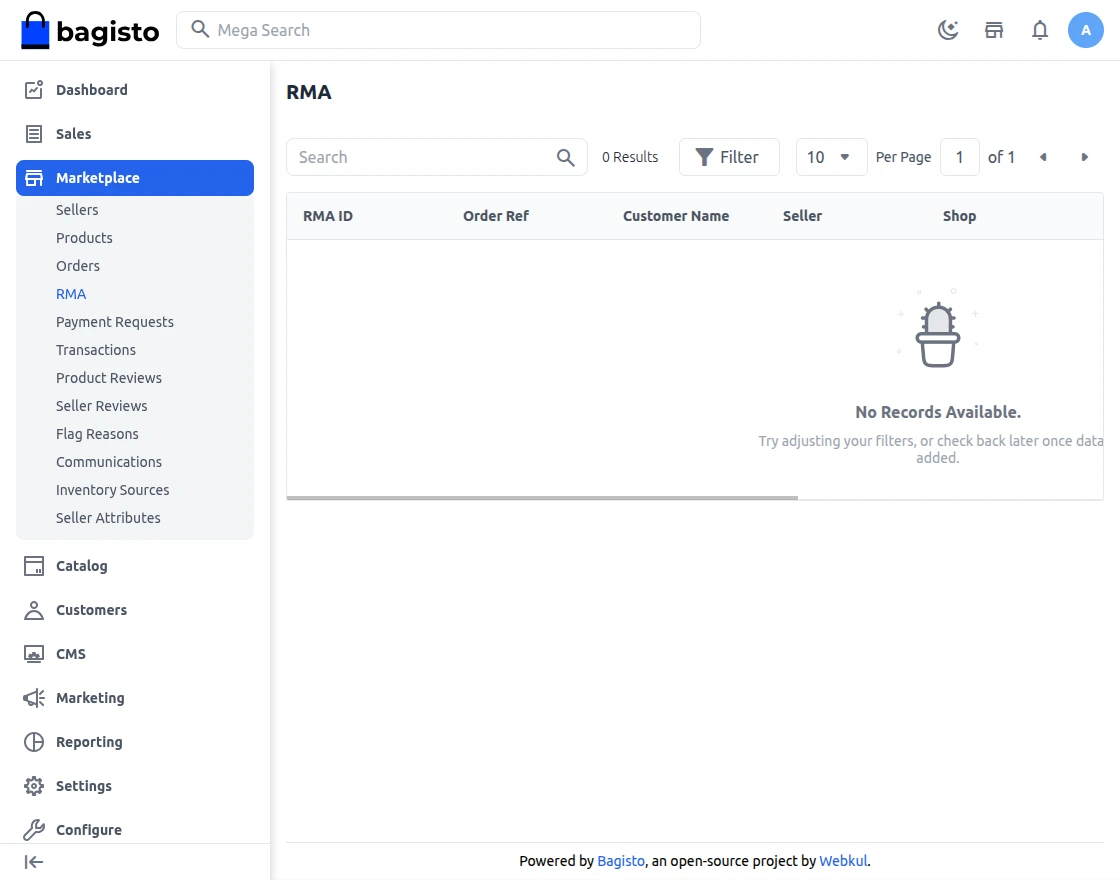
Task: Focus the RMA Search field
Action: [x=436, y=157]
